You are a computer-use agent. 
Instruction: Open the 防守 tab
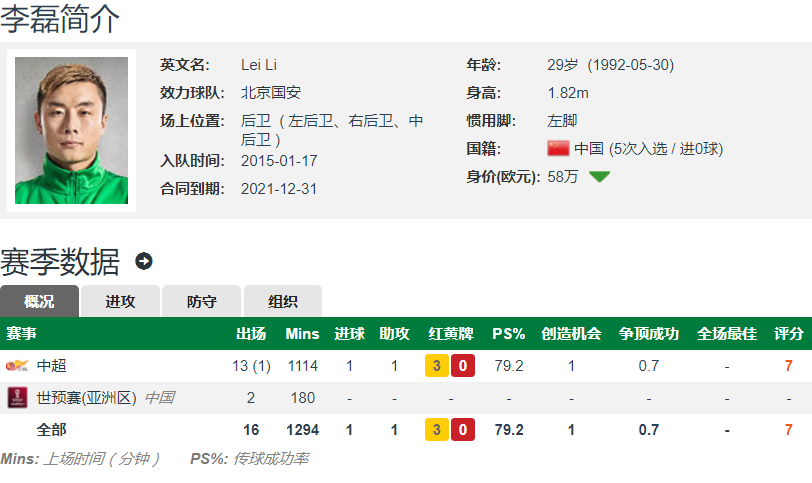point(201,301)
